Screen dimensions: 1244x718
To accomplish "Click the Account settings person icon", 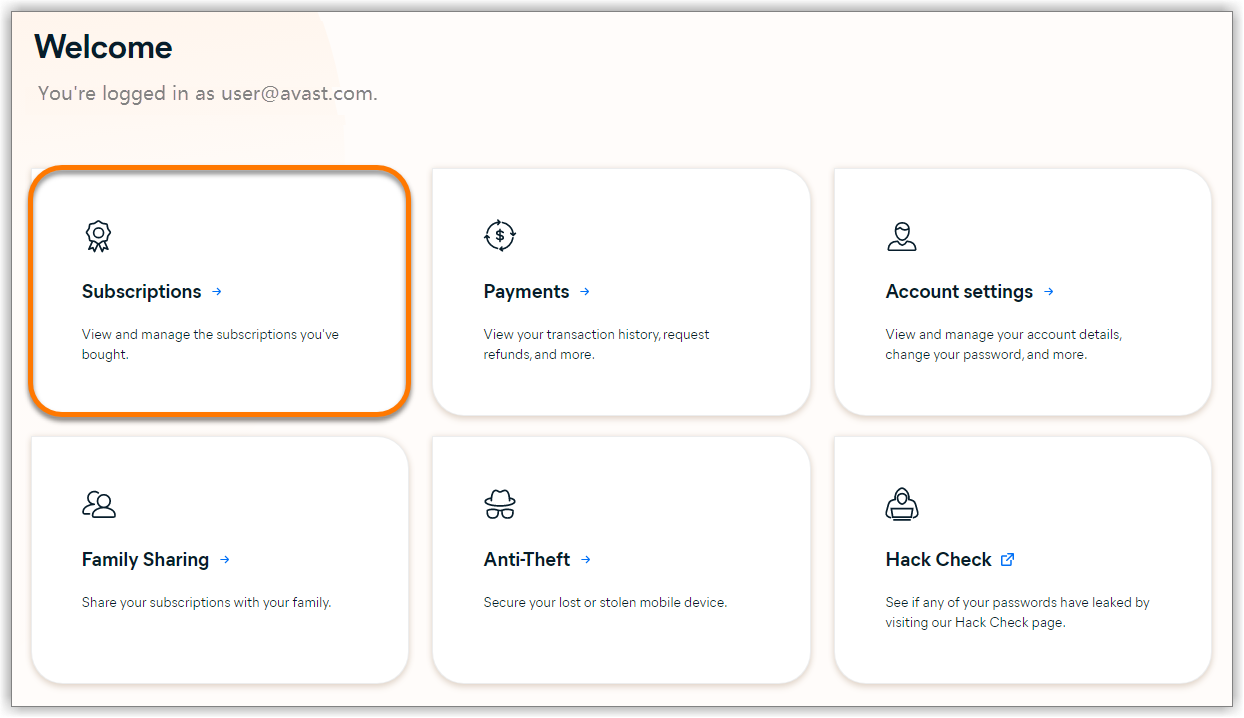I will point(901,236).
